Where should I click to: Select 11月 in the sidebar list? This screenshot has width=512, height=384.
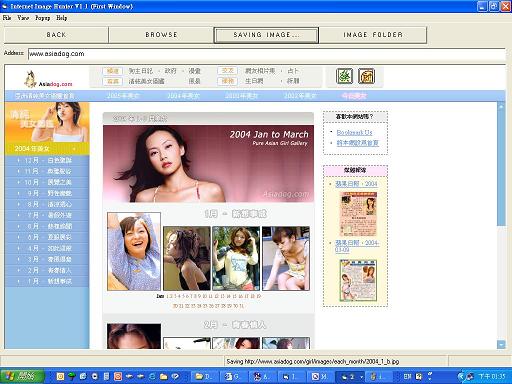click(x=47, y=171)
